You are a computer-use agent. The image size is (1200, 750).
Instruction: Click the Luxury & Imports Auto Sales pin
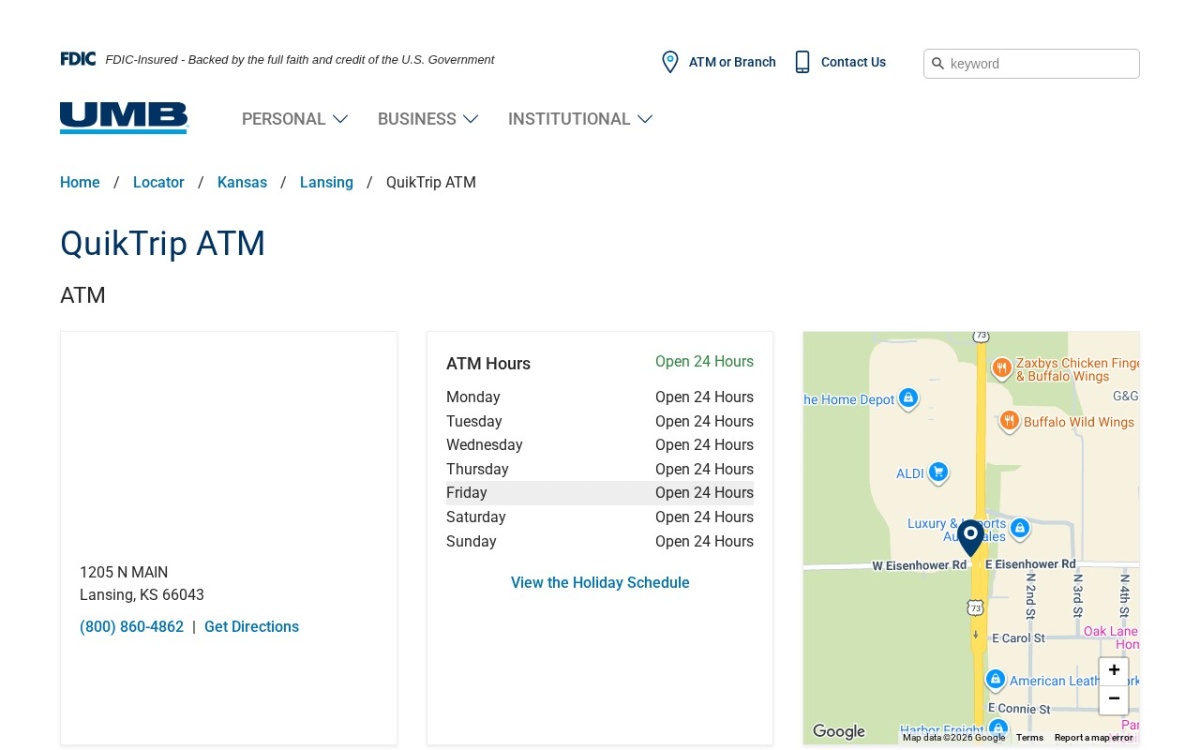1019,527
